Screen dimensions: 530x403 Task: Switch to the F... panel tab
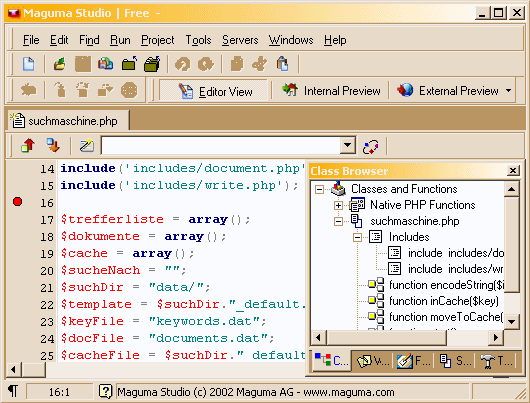(x=413, y=361)
